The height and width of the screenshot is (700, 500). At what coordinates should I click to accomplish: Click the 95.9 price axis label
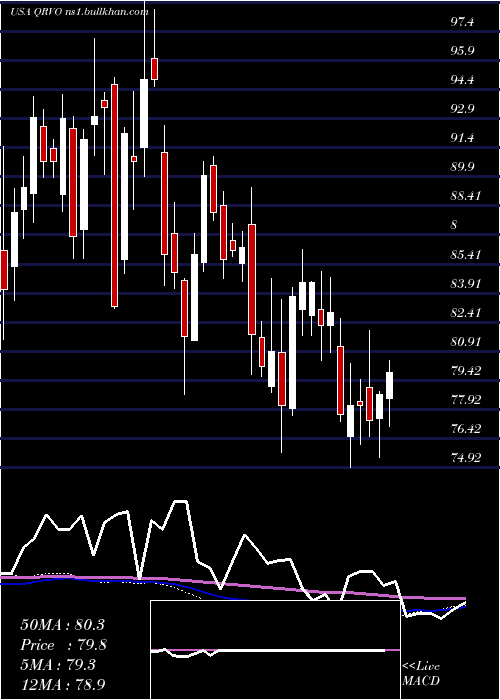463,52
